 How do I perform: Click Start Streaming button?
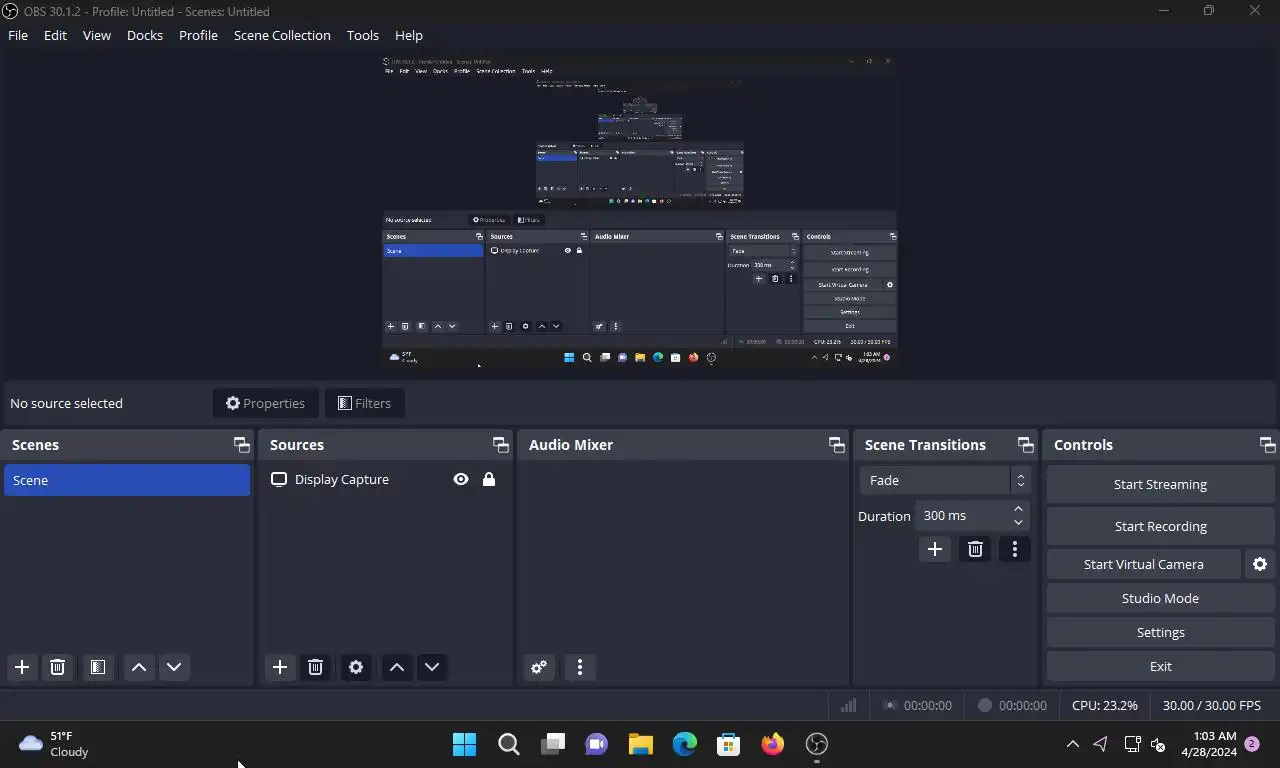[1160, 484]
